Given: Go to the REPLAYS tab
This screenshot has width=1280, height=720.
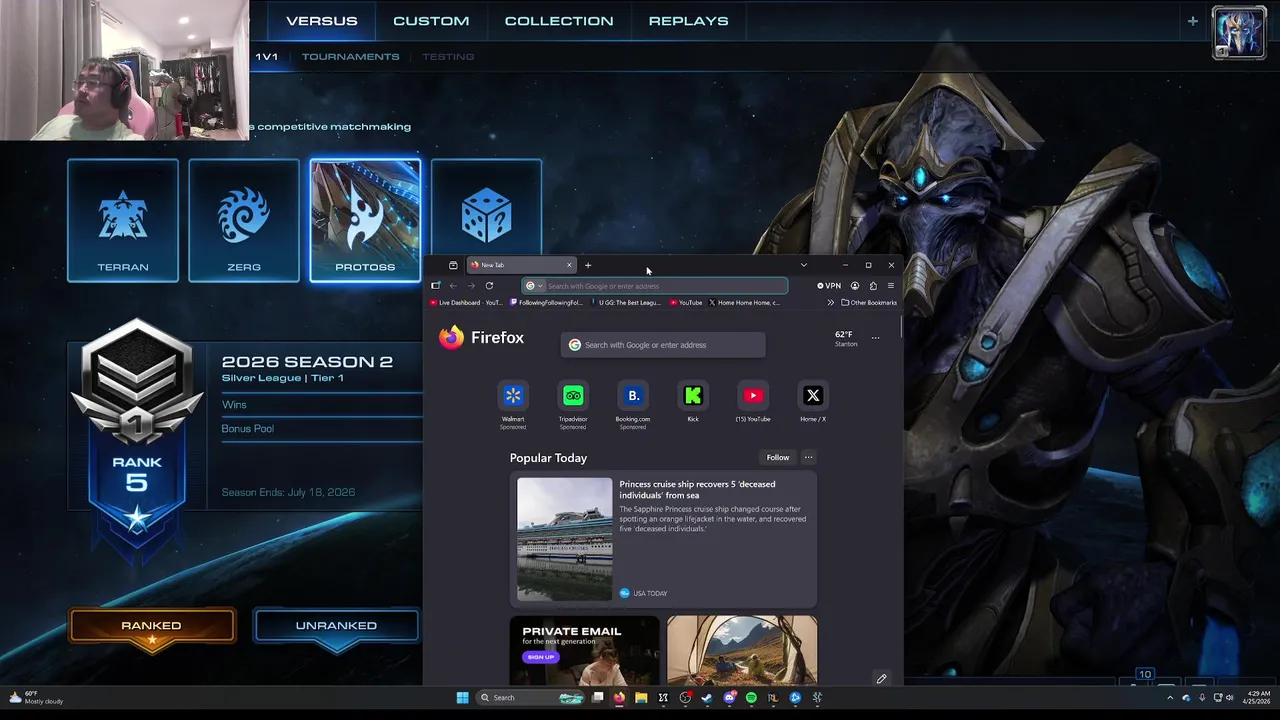Looking at the screenshot, I should pos(689,21).
